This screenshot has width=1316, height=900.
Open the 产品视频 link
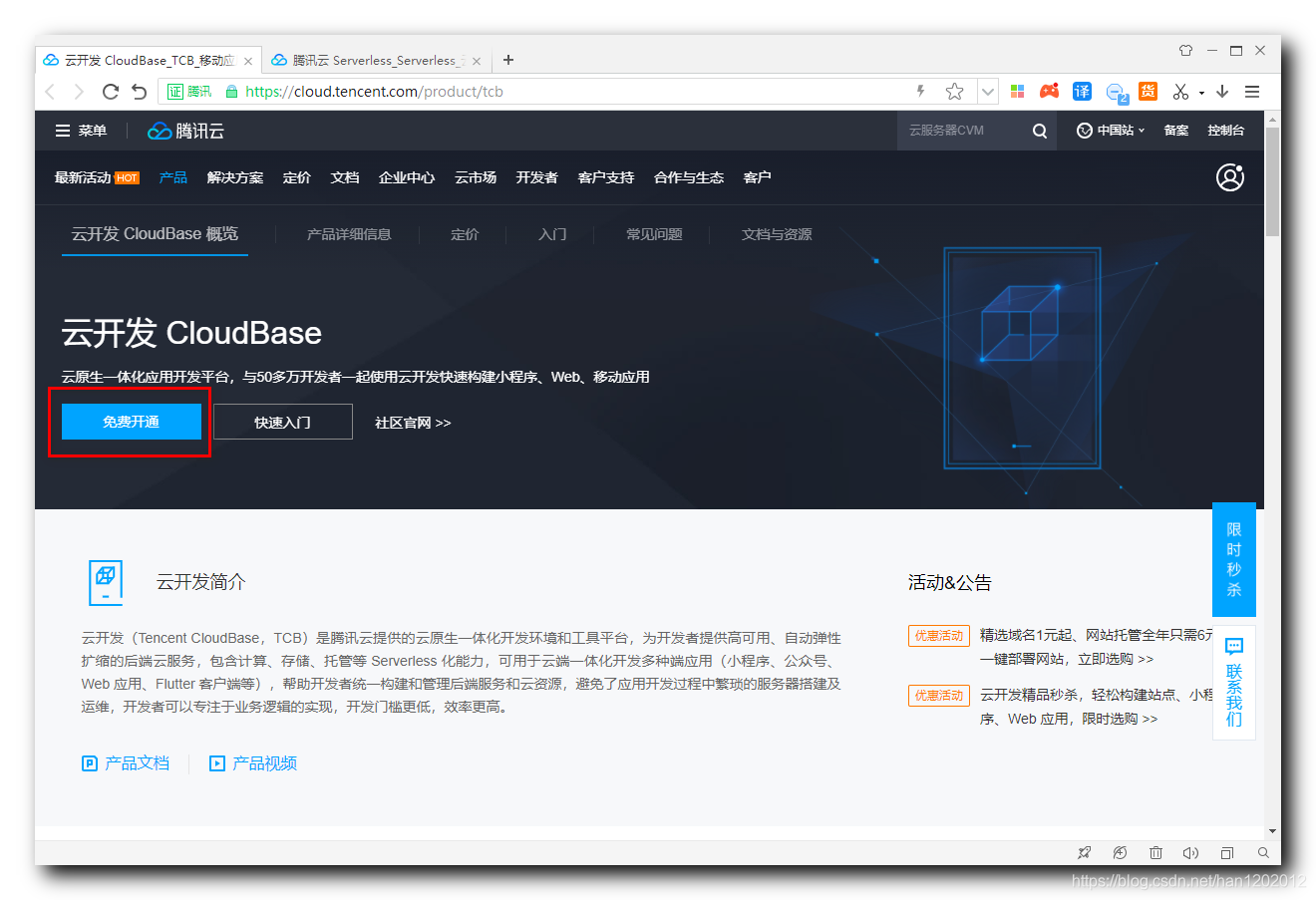[x=253, y=763]
